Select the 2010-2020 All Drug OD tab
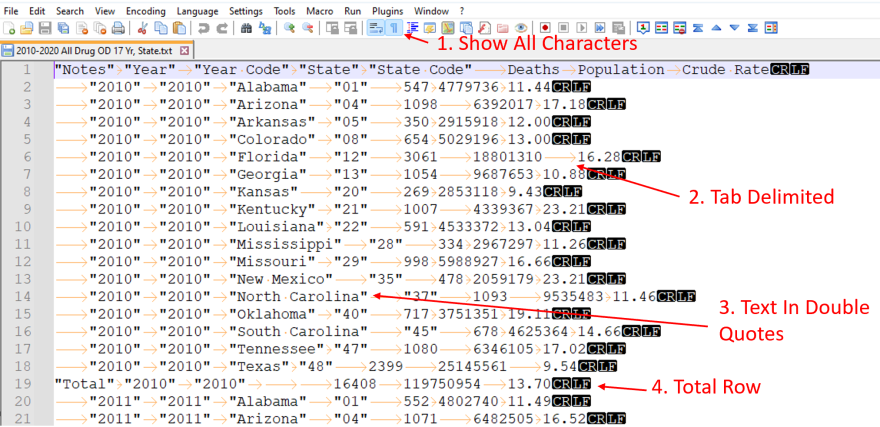Screen dimensions: 880x427 pos(90,50)
